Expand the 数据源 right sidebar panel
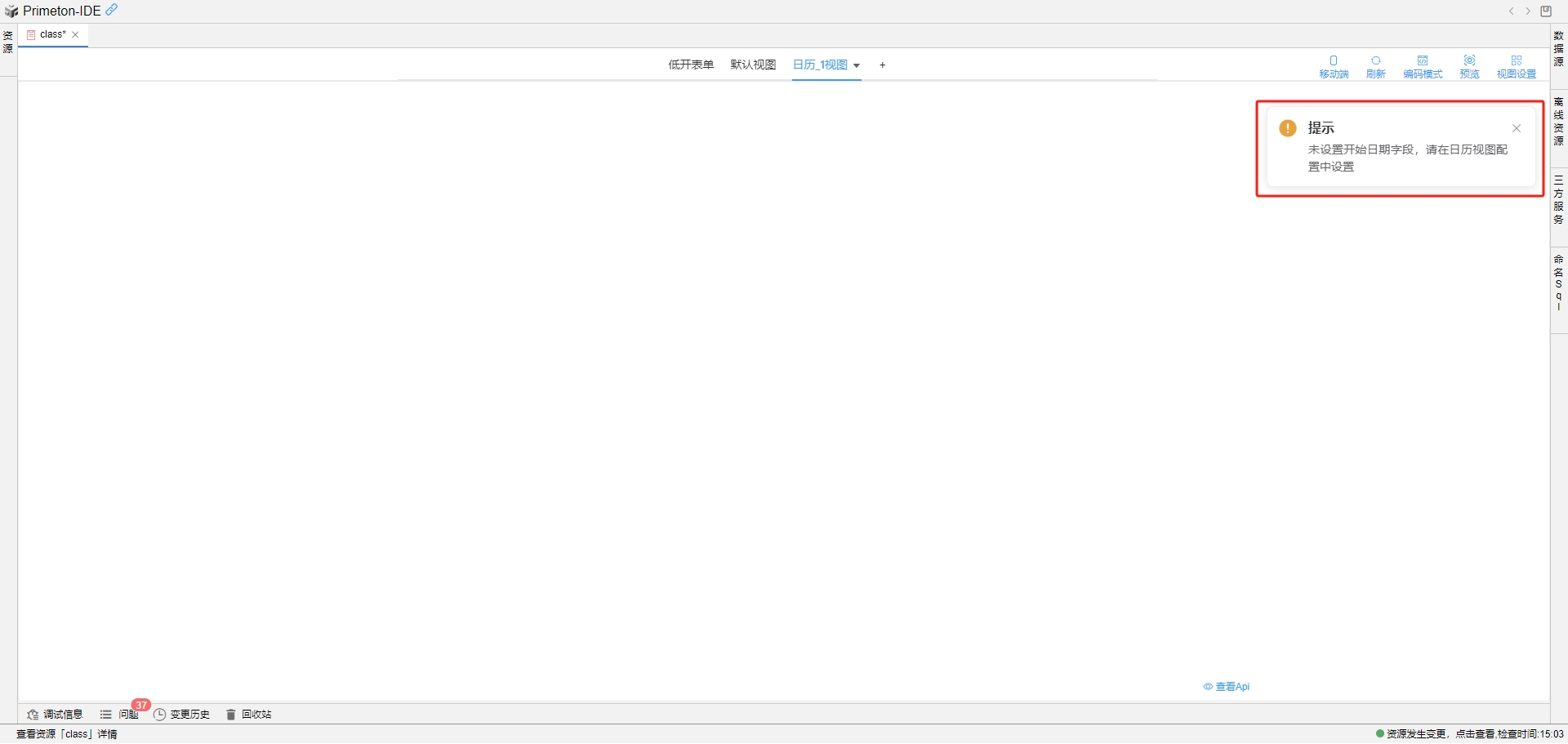Screen dimensions: 1568x744 1558,49
